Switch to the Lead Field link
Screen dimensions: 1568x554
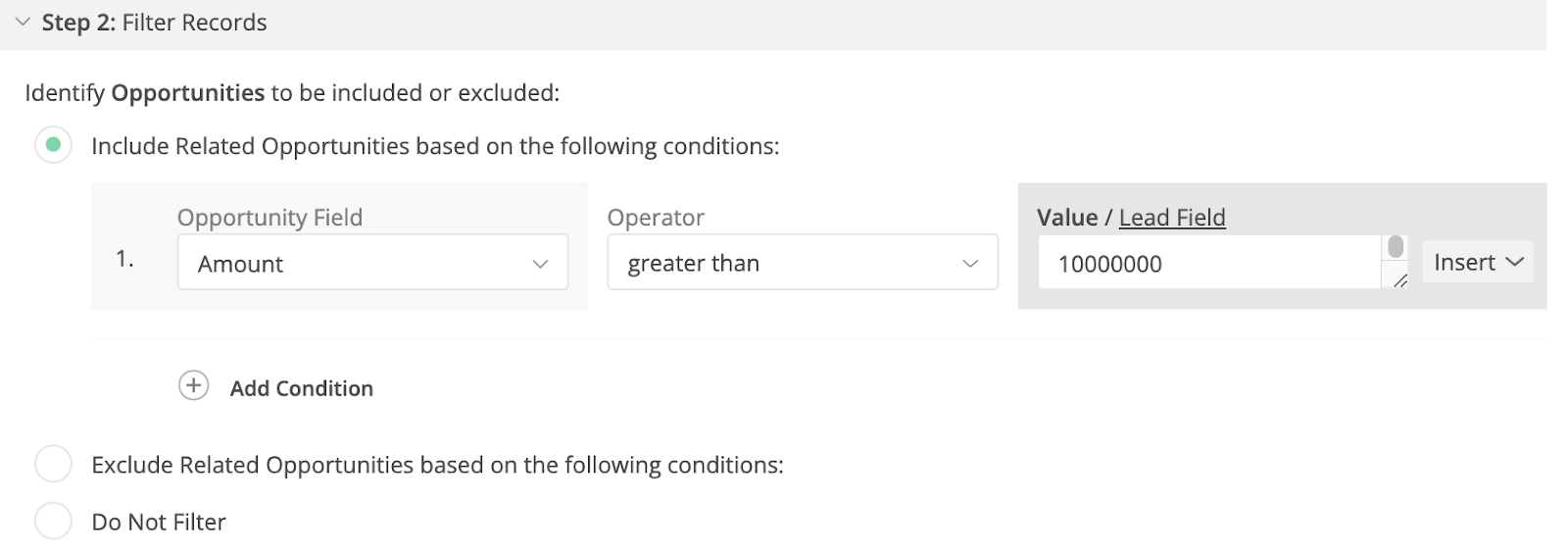click(x=1172, y=217)
